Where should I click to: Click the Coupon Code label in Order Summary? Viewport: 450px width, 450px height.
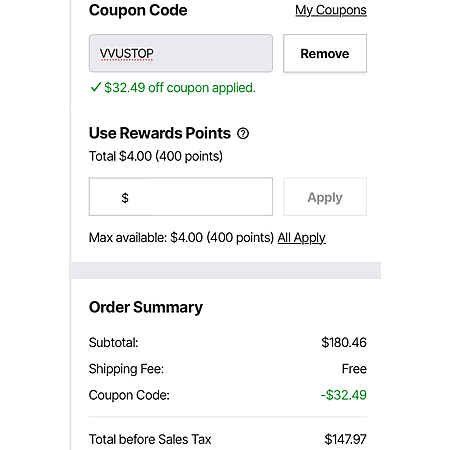(129, 395)
